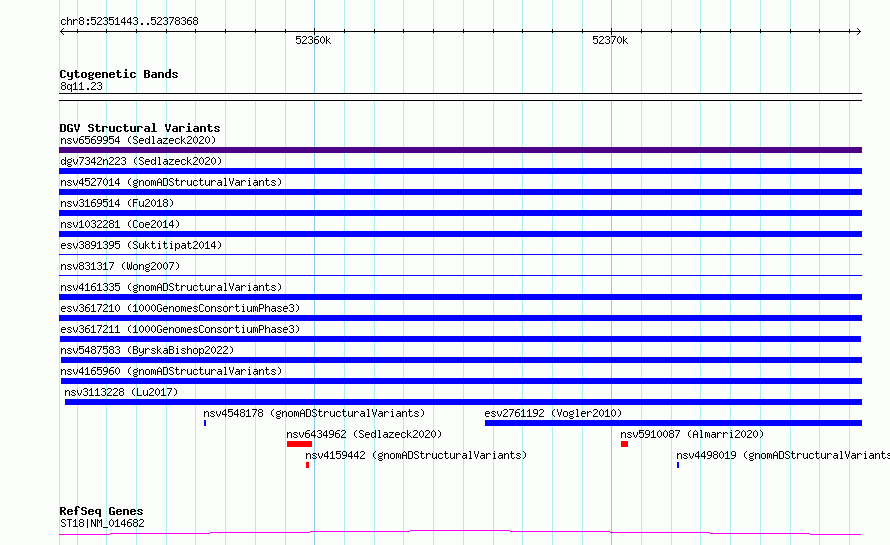
Task: Select the magenta ST18 gene track line
Action: pos(460,533)
